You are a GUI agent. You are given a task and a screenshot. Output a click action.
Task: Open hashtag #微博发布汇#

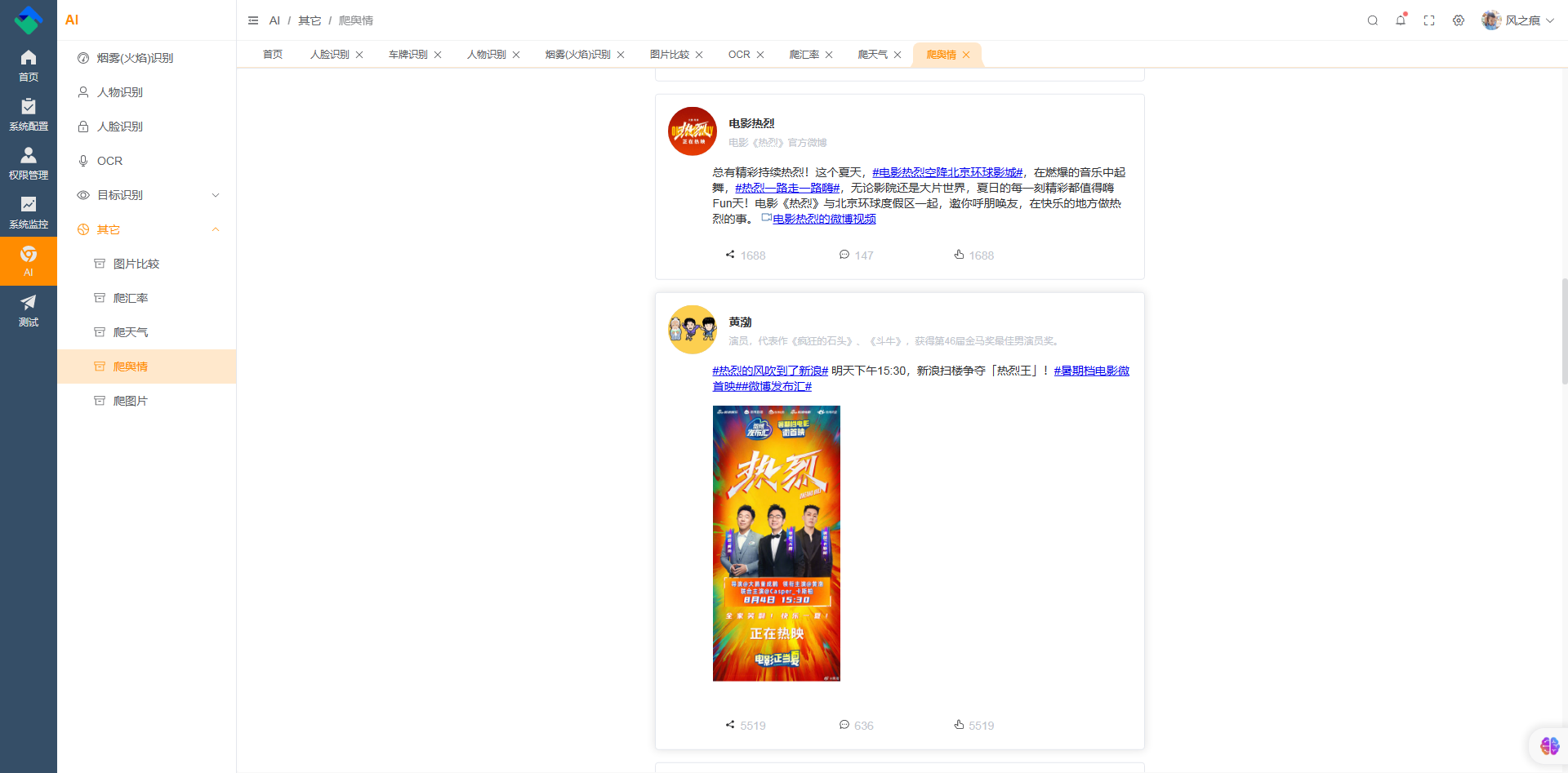point(776,386)
